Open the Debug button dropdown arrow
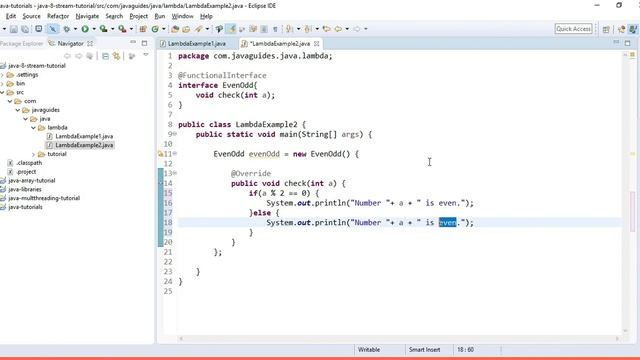The width and height of the screenshot is (640, 360). (75, 29)
